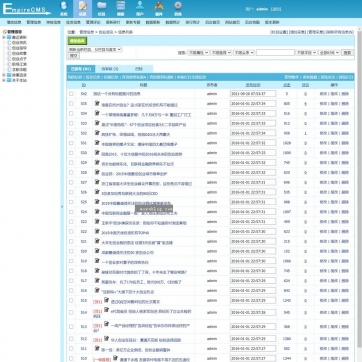Click the title-image icon in row ID 520

(97, 251)
